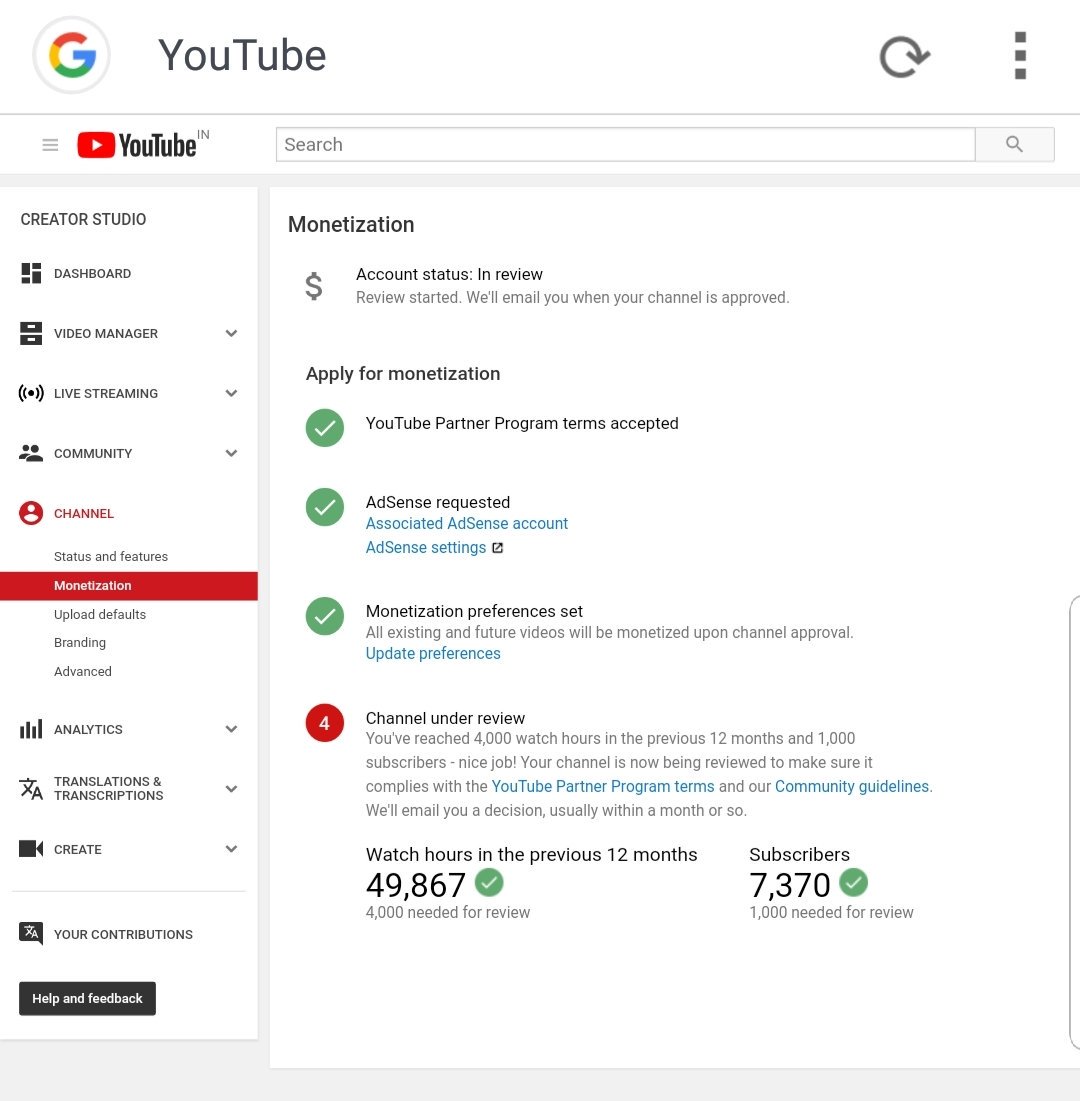Viewport: 1080px width, 1101px height.
Task: Click '1,000 needed for review' text
Action: (831, 913)
